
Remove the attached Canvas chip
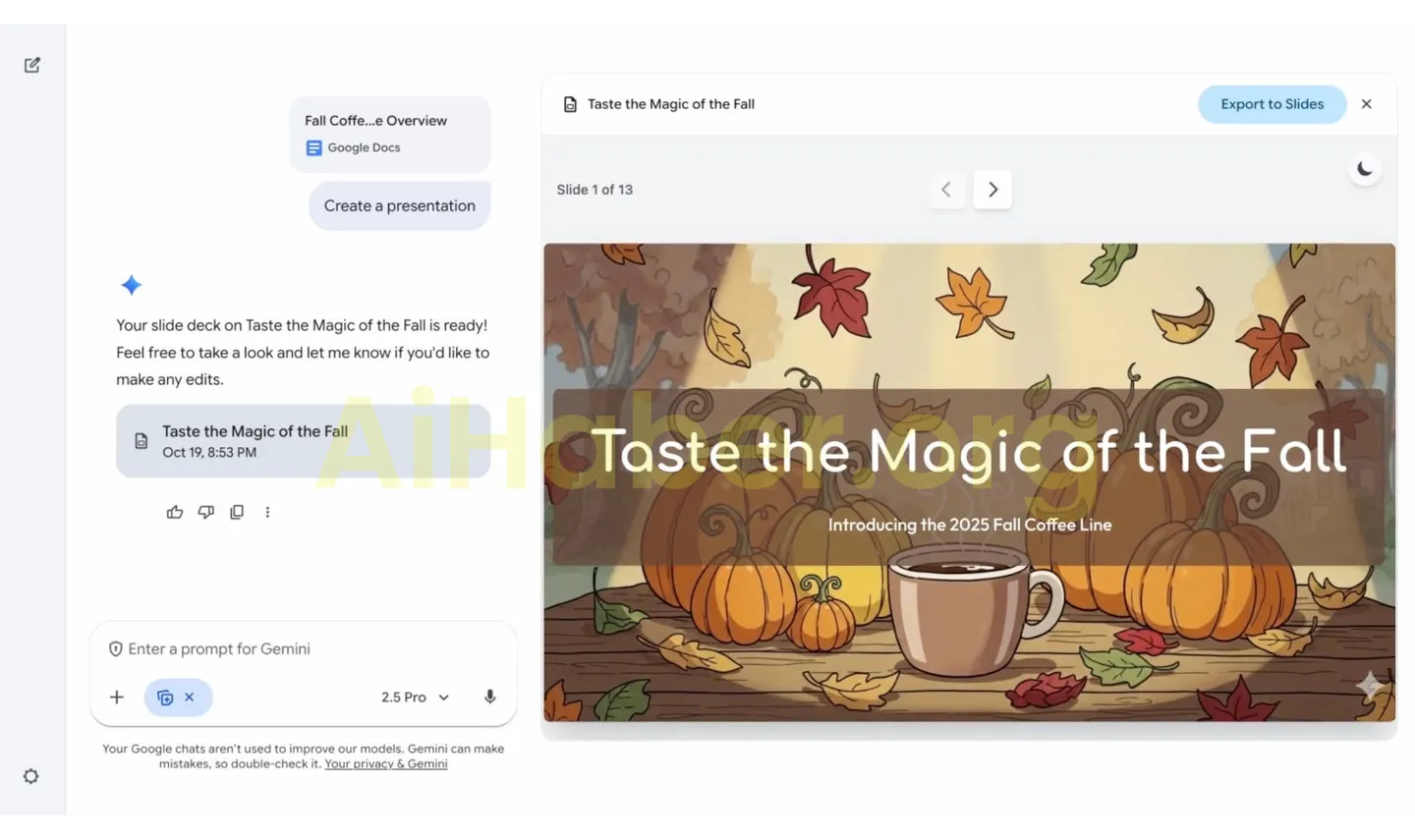click(190, 697)
